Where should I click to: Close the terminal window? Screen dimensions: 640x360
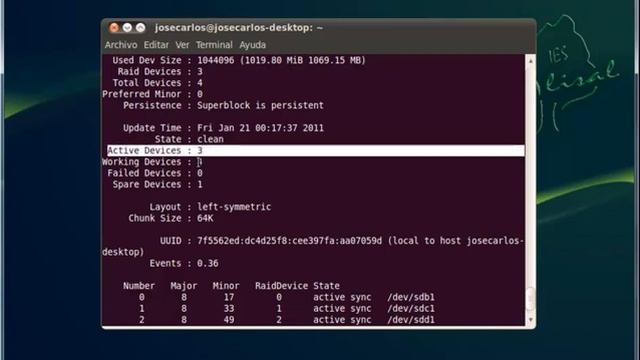click(x=114, y=28)
